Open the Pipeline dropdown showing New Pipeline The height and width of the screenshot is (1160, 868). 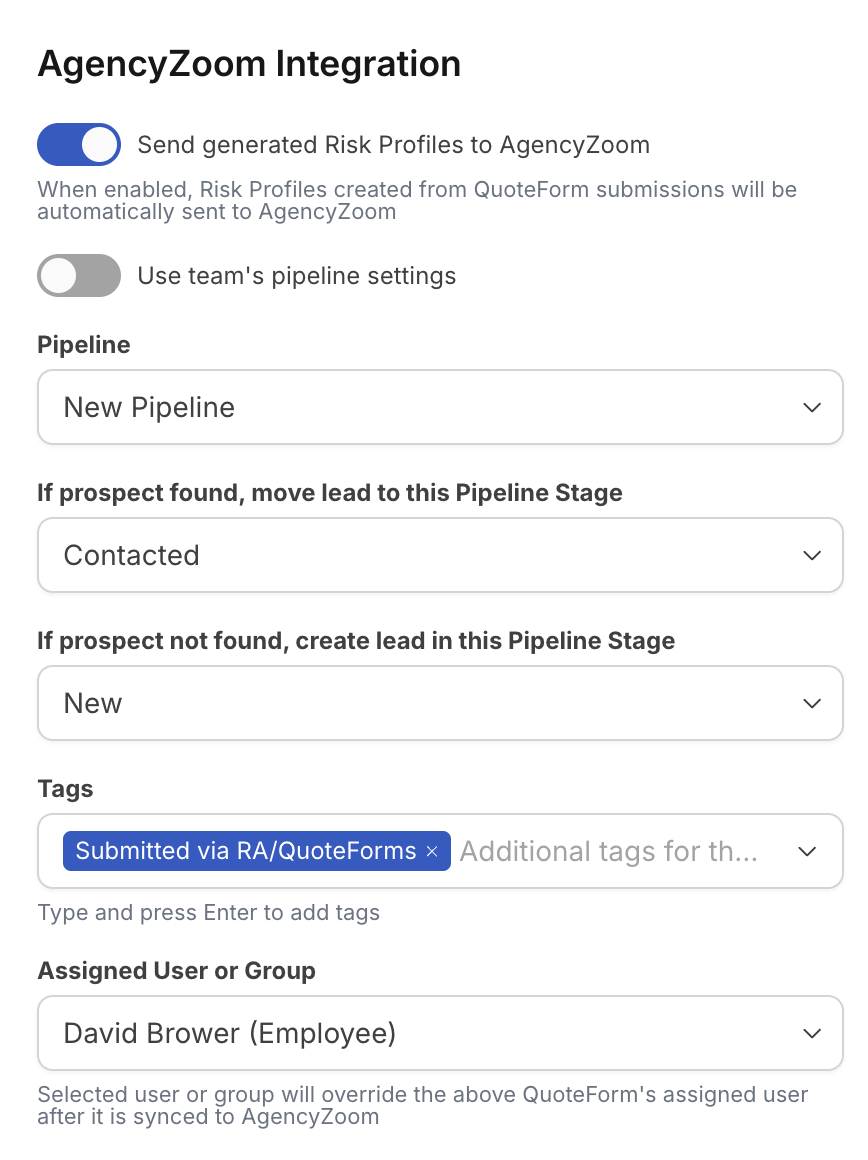pos(420,407)
